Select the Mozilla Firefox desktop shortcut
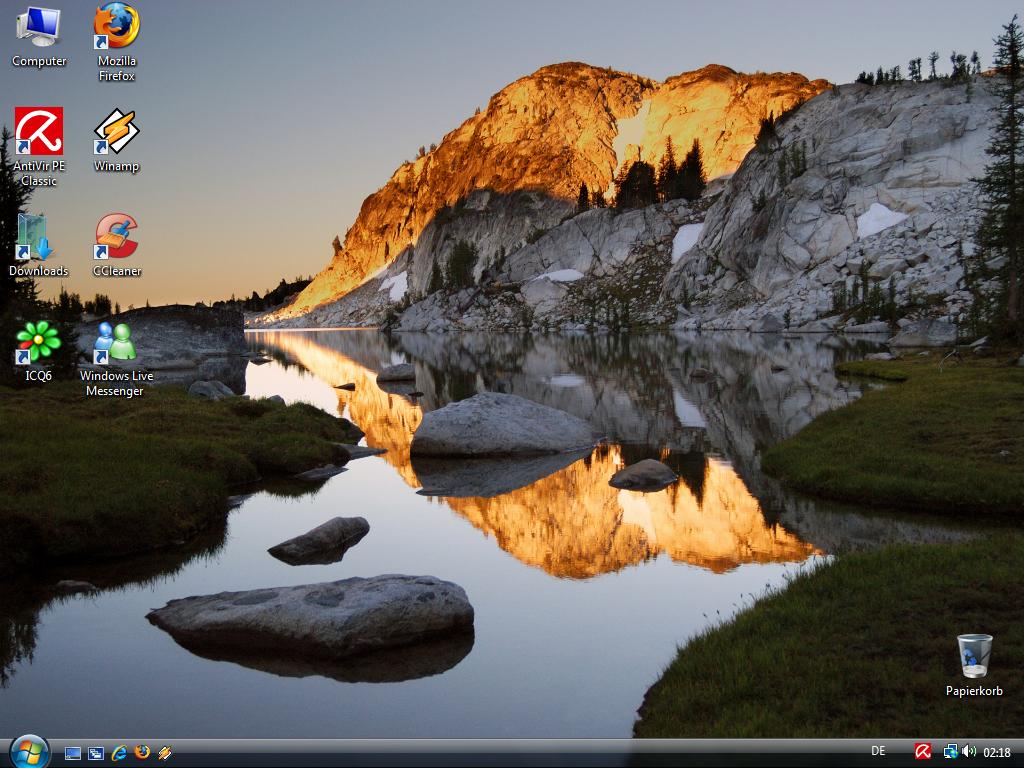This screenshot has width=1024, height=768. (x=116, y=28)
